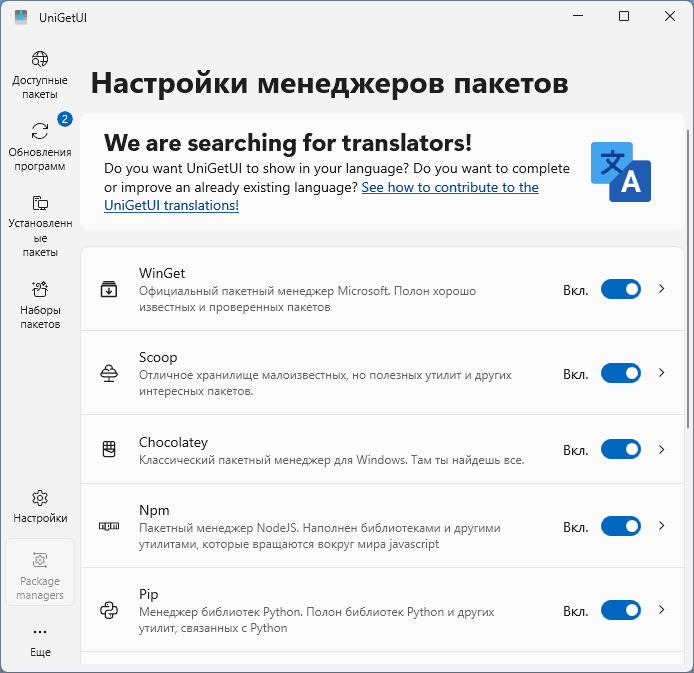Screen dimensions: 694x673
Task: Click Pip description about Python libraries
Action: pyautogui.click(x=316, y=620)
